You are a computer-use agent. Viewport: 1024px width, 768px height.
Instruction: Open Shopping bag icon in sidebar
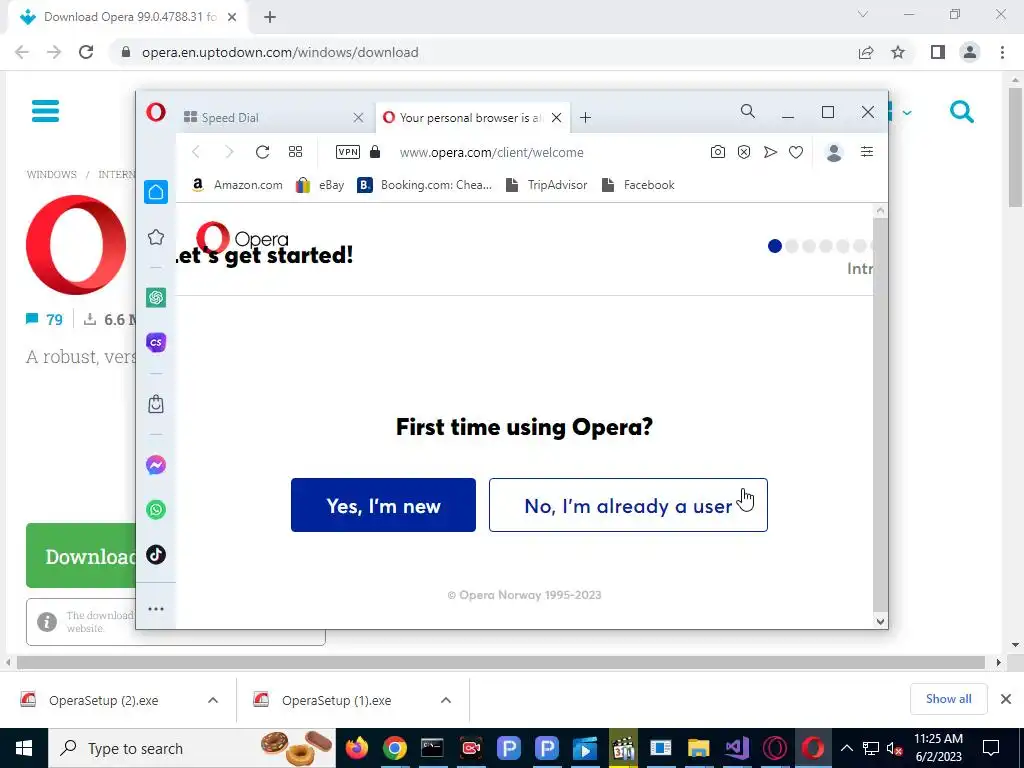coord(155,404)
